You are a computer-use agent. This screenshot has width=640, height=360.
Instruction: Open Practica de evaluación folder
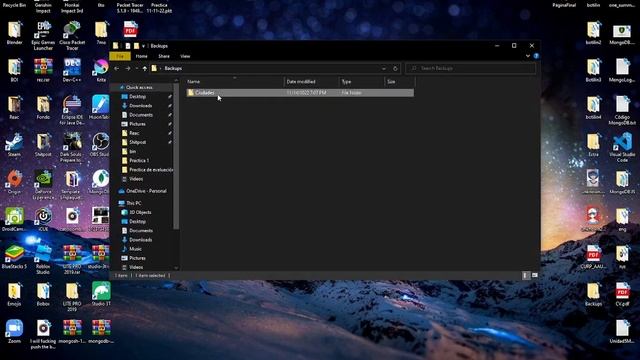click(x=151, y=170)
